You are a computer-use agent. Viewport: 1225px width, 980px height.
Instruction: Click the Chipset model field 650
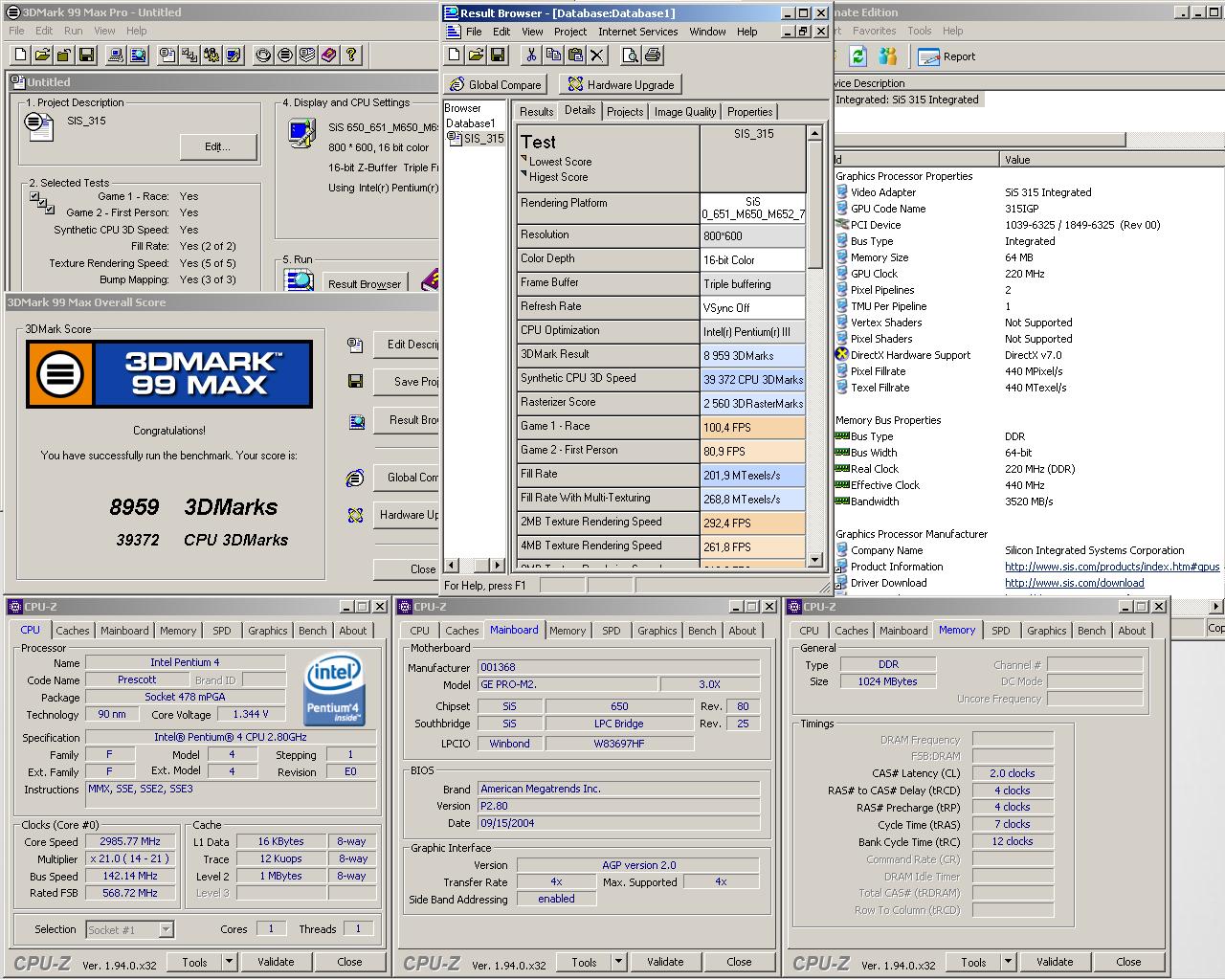point(619,706)
